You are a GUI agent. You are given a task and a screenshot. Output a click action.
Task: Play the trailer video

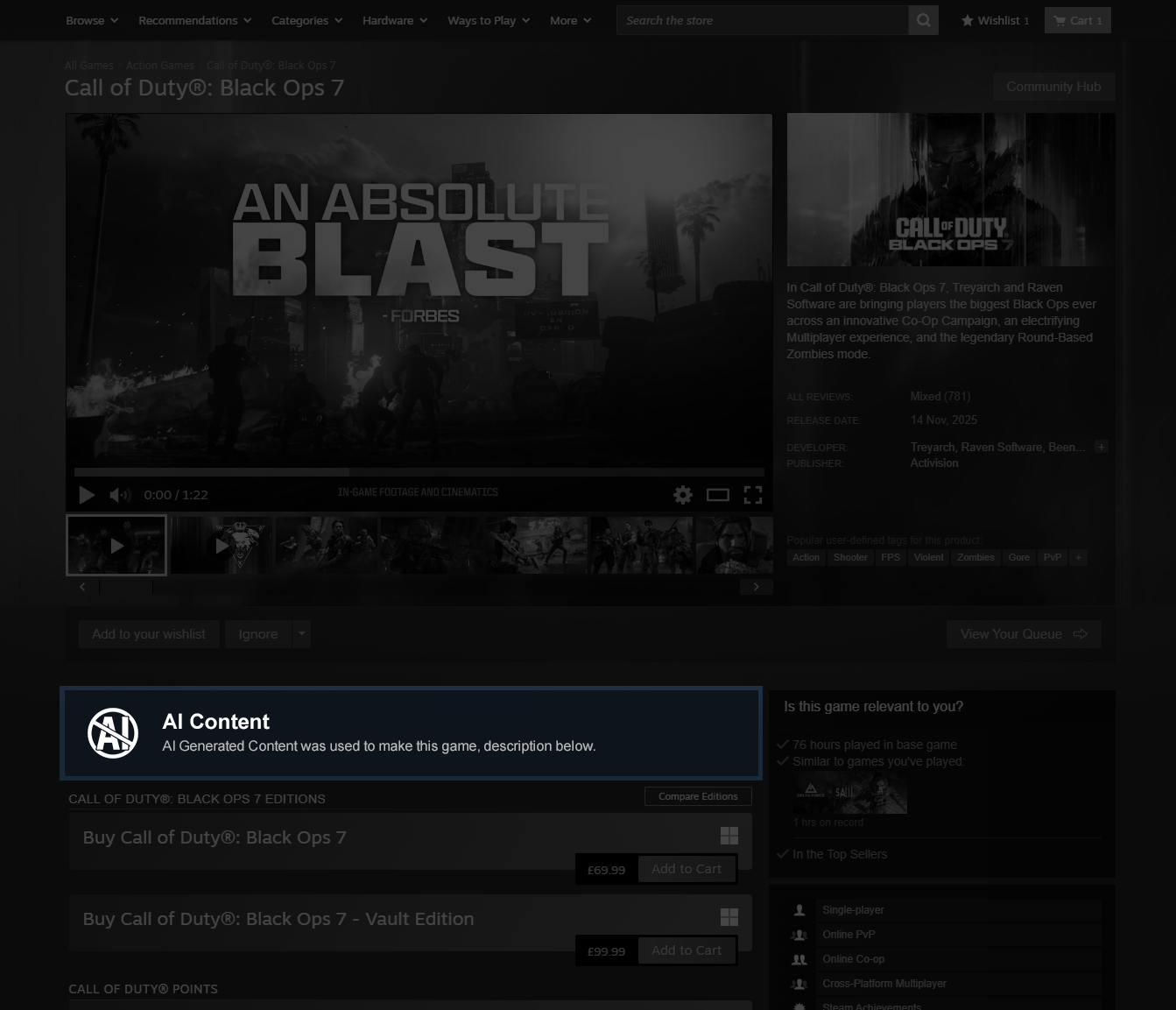click(87, 495)
